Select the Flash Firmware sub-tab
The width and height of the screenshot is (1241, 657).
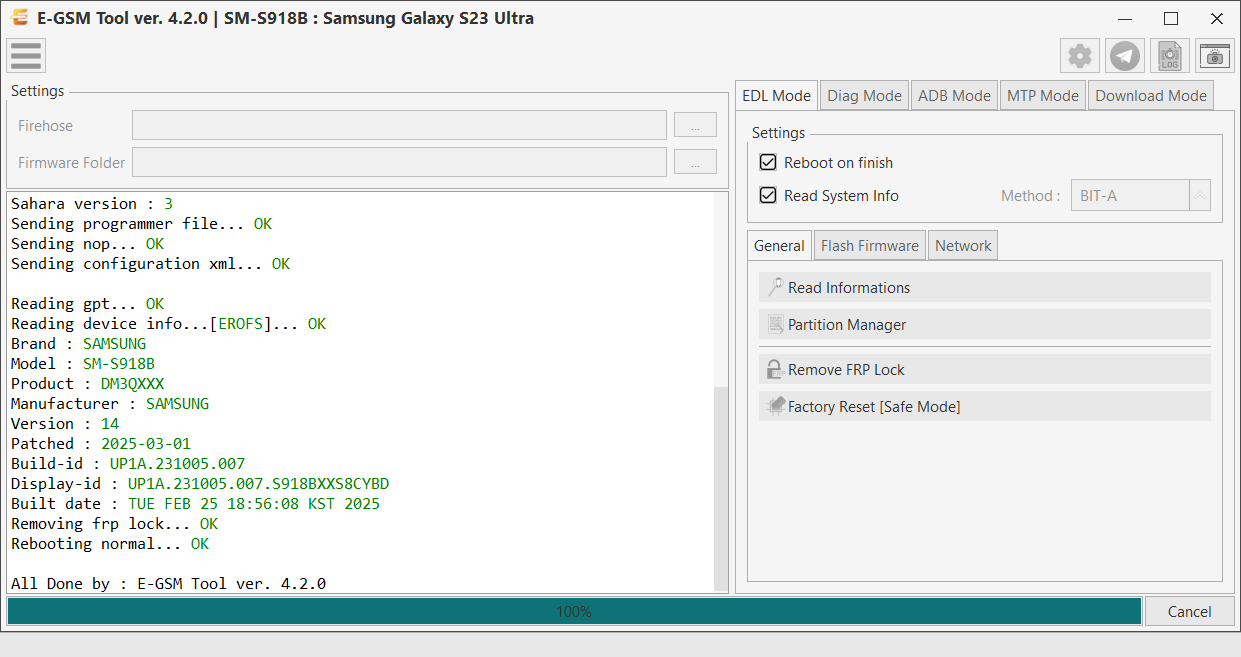click(870, 245)
